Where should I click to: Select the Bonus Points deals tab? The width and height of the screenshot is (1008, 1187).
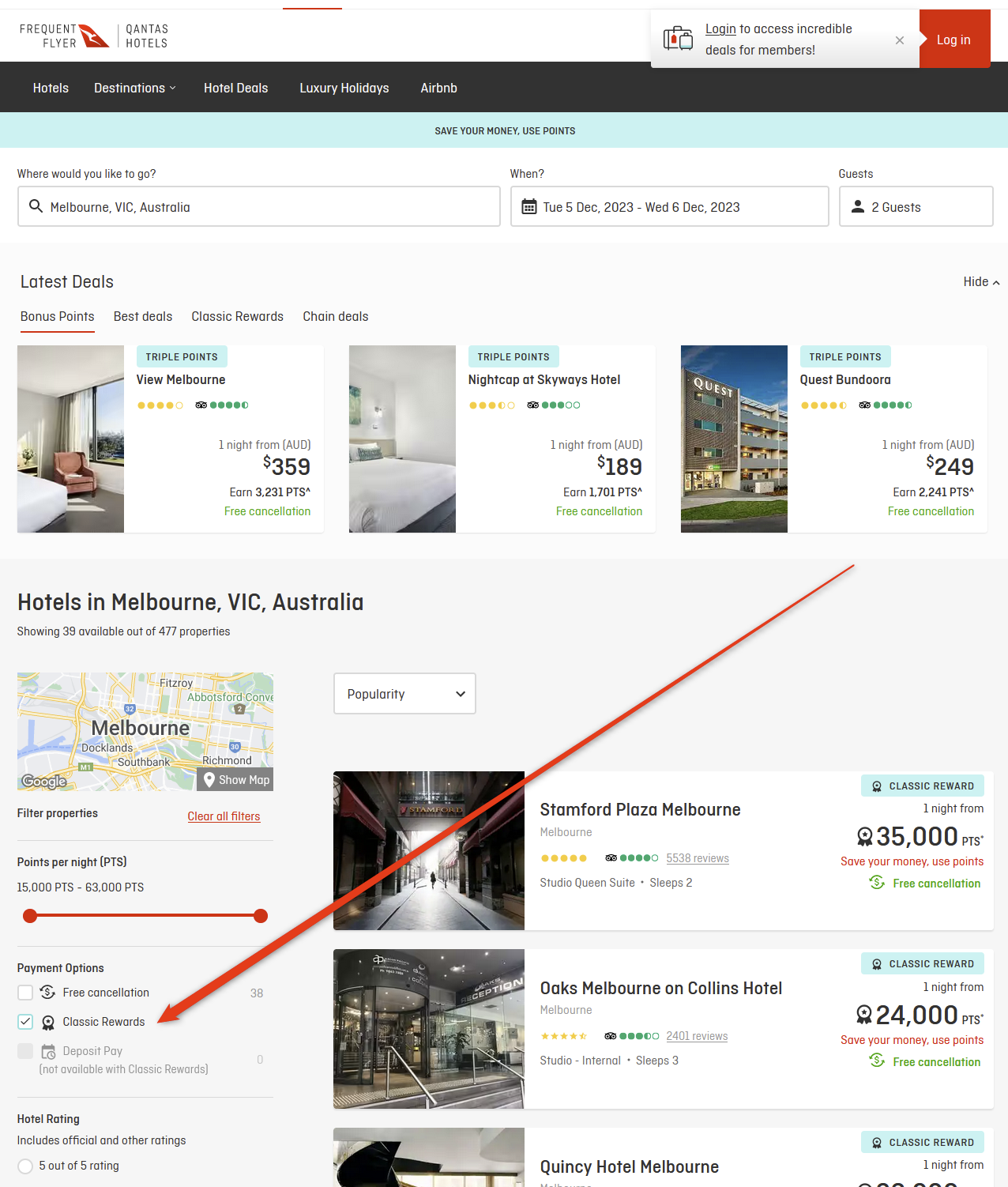[x=58, y=316]
